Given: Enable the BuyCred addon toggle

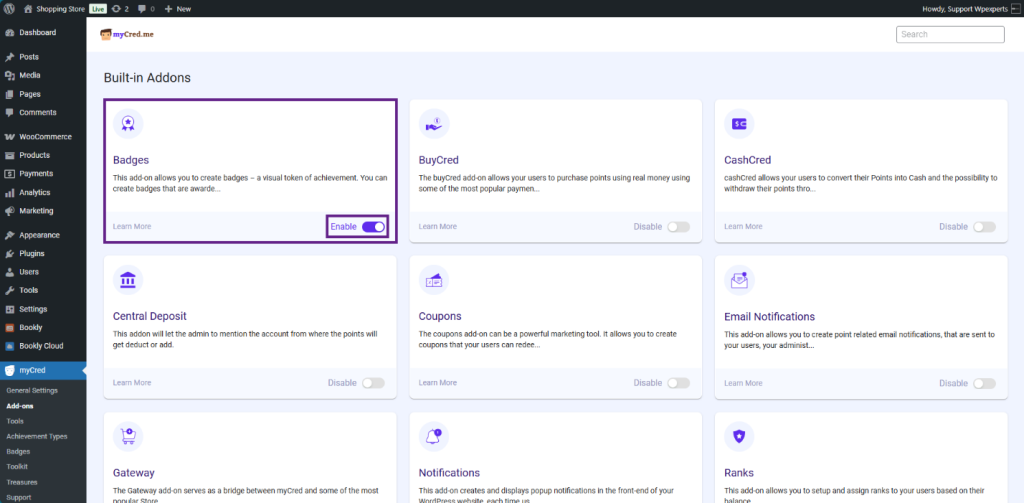Looking at the screenshot, I should click(x=679, y=227).
